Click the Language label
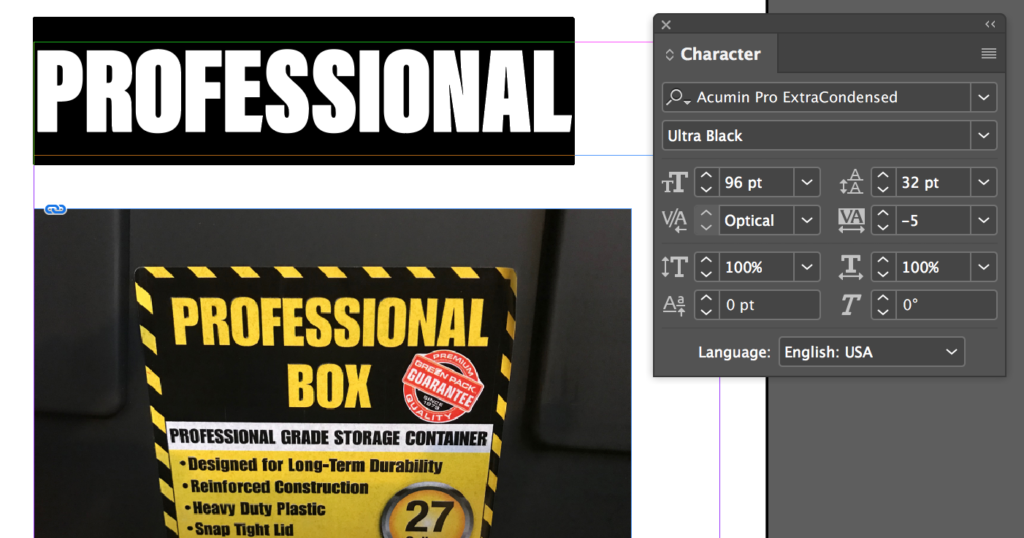The width and height of the screenshot is (1024, 538). [x=734, y=353]
